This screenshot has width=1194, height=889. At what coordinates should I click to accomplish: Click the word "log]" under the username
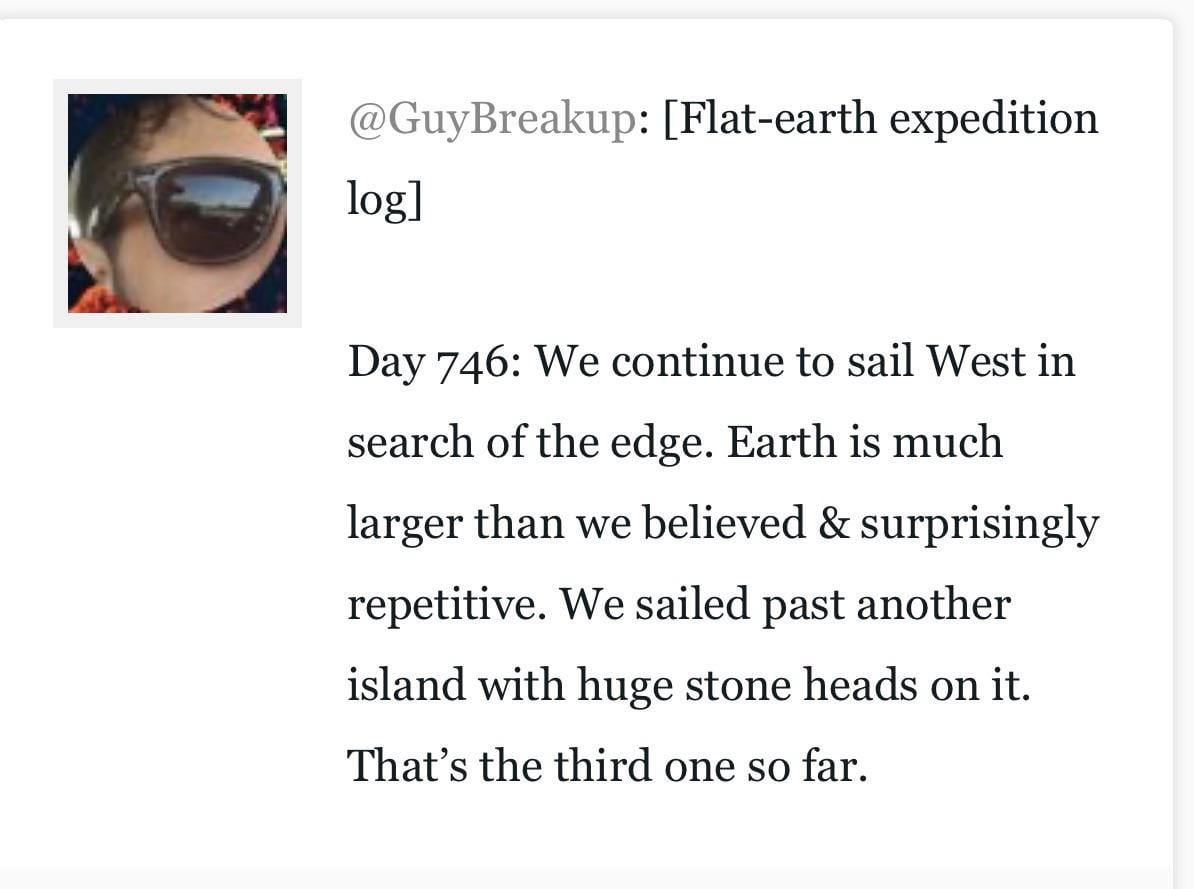click(x=384, y=199)
